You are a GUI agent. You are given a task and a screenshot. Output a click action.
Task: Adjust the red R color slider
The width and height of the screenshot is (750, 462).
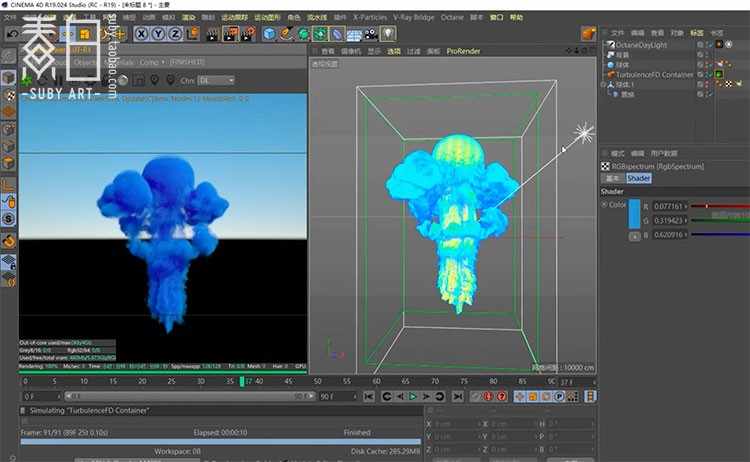pos(720,206)
